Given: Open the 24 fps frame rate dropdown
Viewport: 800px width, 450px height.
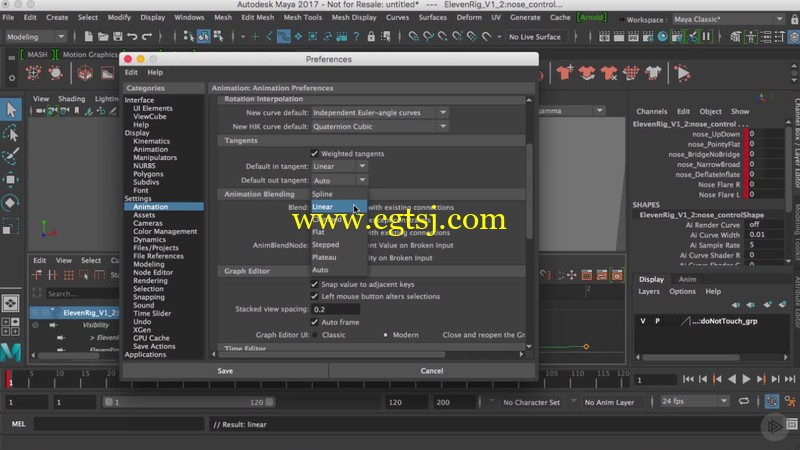Looking at the screenshot, I should [x=694, y=402].
